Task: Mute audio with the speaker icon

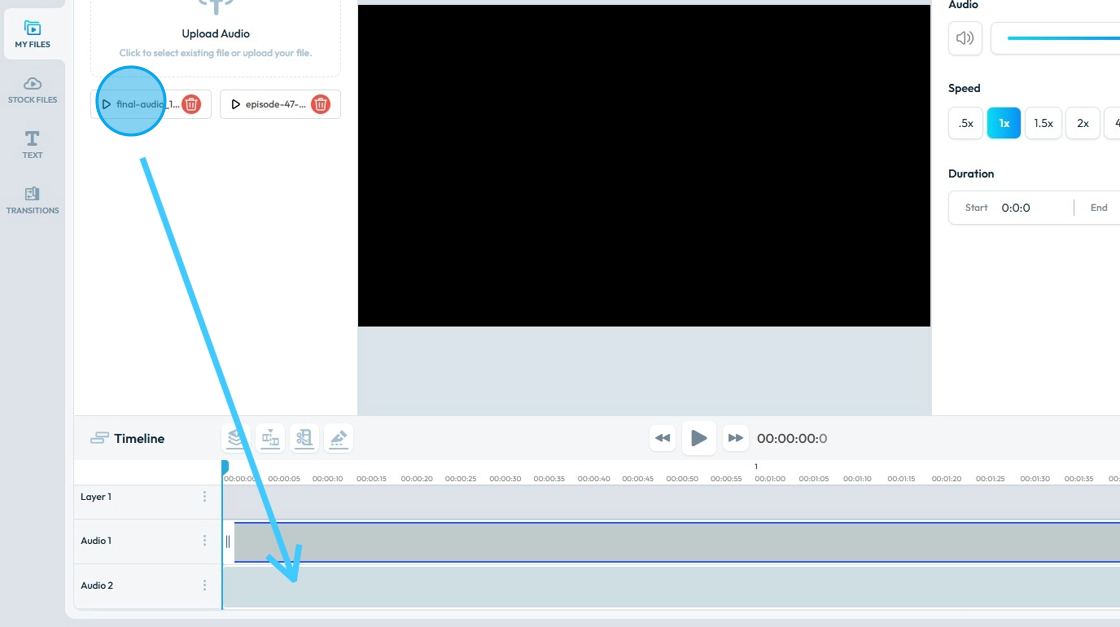Action: [x=965, y=39]
